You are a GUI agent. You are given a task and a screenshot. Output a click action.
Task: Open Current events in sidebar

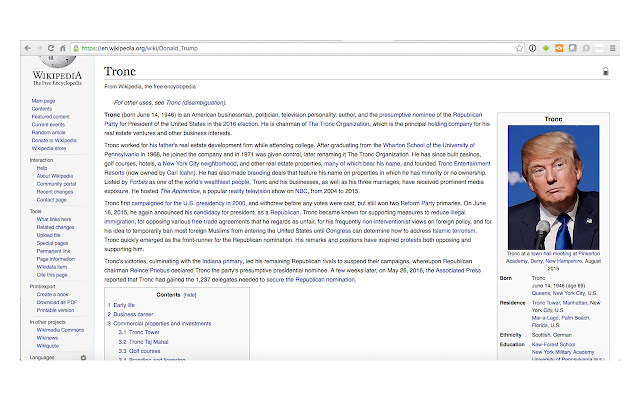point(48,124)
